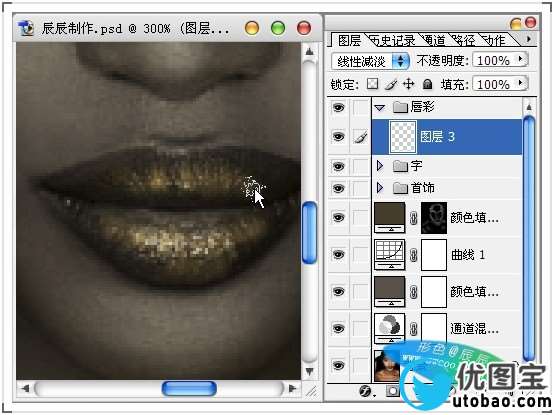Screen dimensions: 554x415
Task: Click lock position move icon
Action: coord(409,84)
